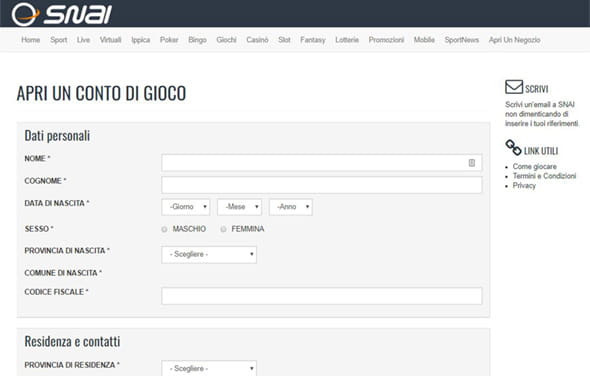Open the Mobile section

point(424,40)
